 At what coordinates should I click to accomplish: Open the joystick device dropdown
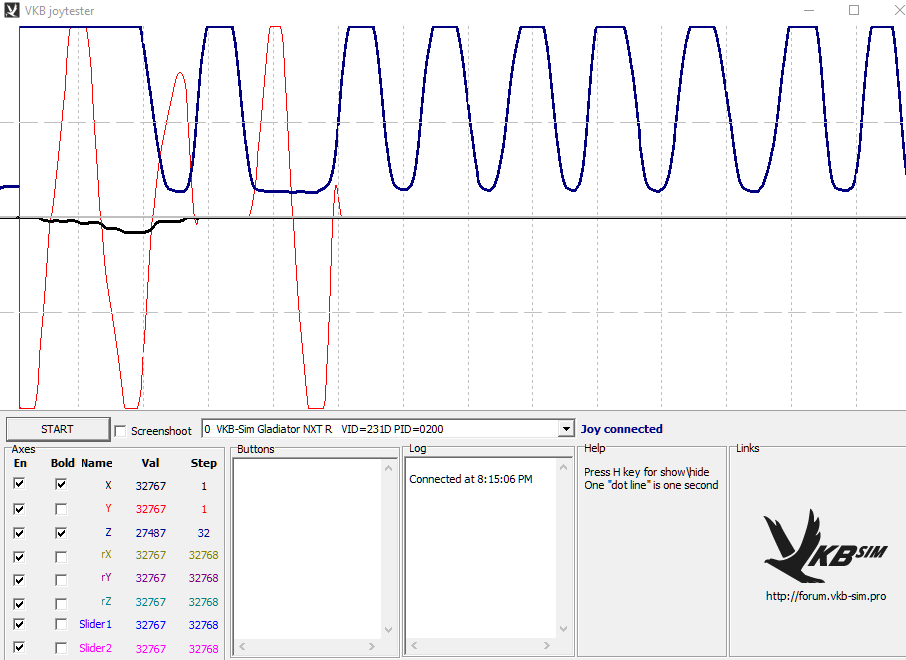566,429
